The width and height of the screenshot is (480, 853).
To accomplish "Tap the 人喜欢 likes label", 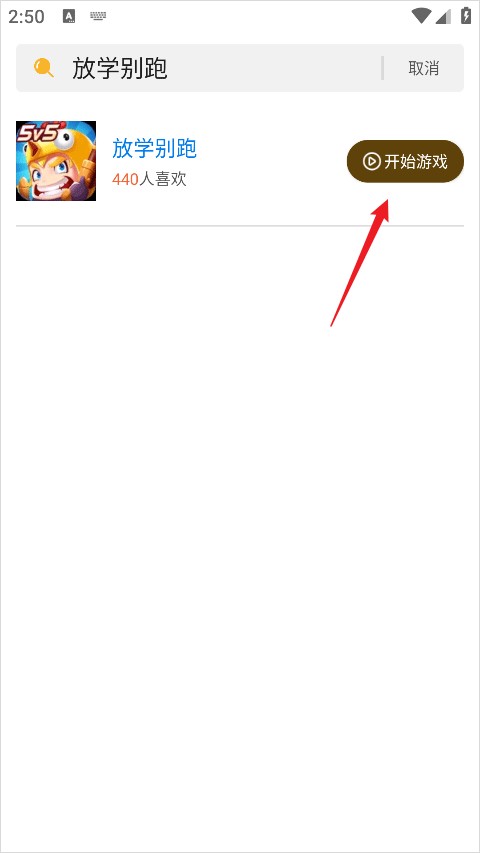I will (x=163, y=179).
